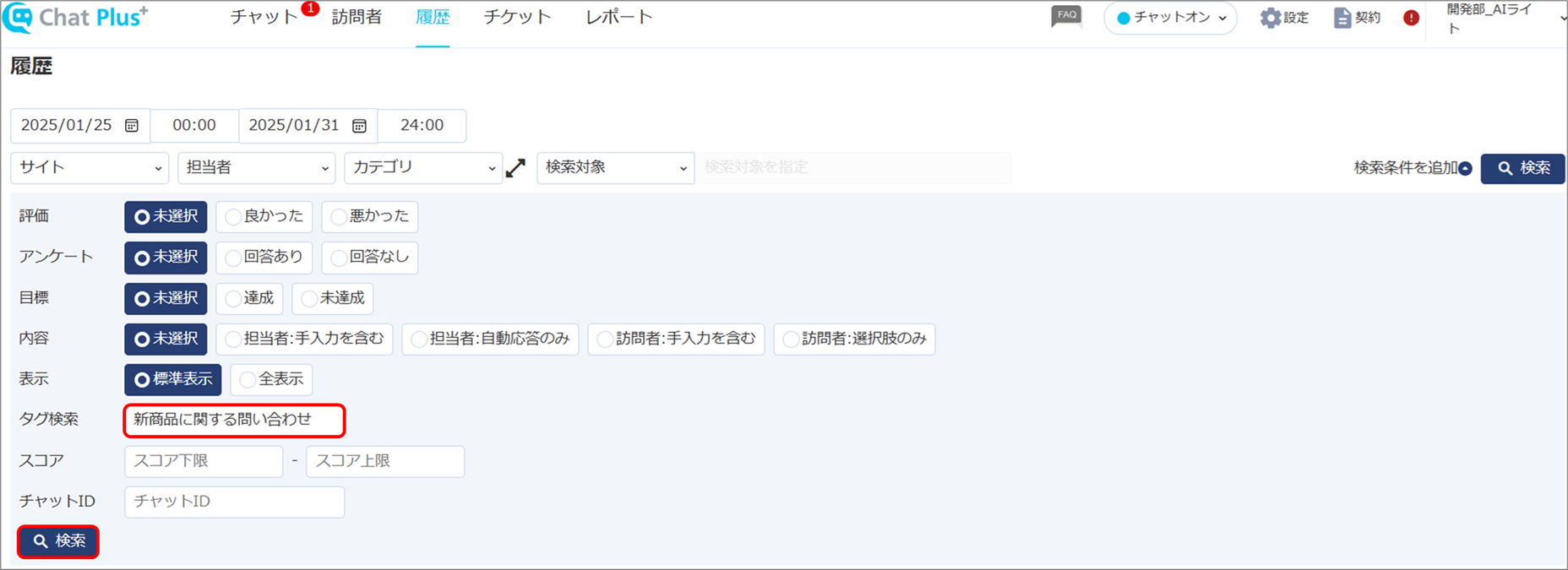Collapse the 検索条件を追加 toggle icon
Screen dimensions: 1568x570
pyautogui.click(x=1465, y=169)
